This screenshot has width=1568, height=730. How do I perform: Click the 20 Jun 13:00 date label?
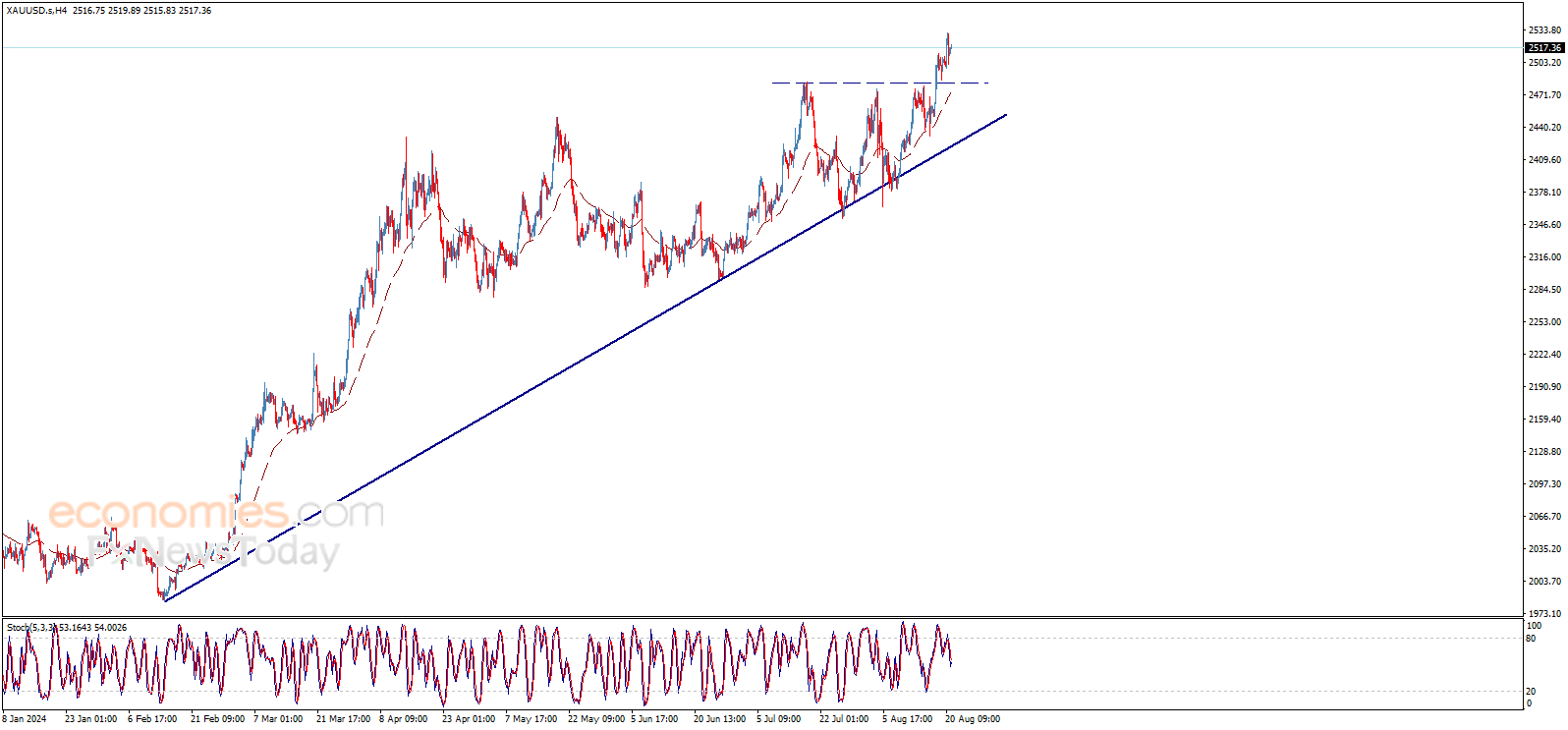click(719, 719)
